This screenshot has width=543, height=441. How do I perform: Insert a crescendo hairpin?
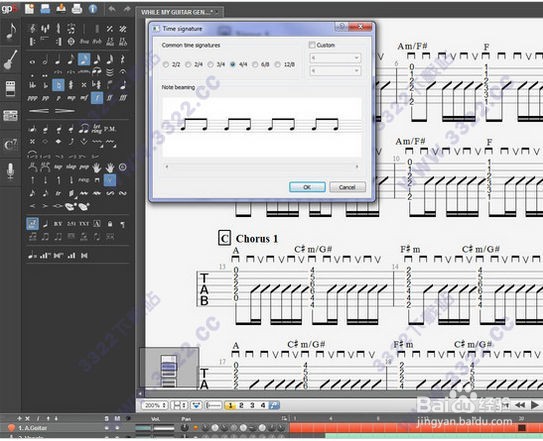tap(39, 111)
